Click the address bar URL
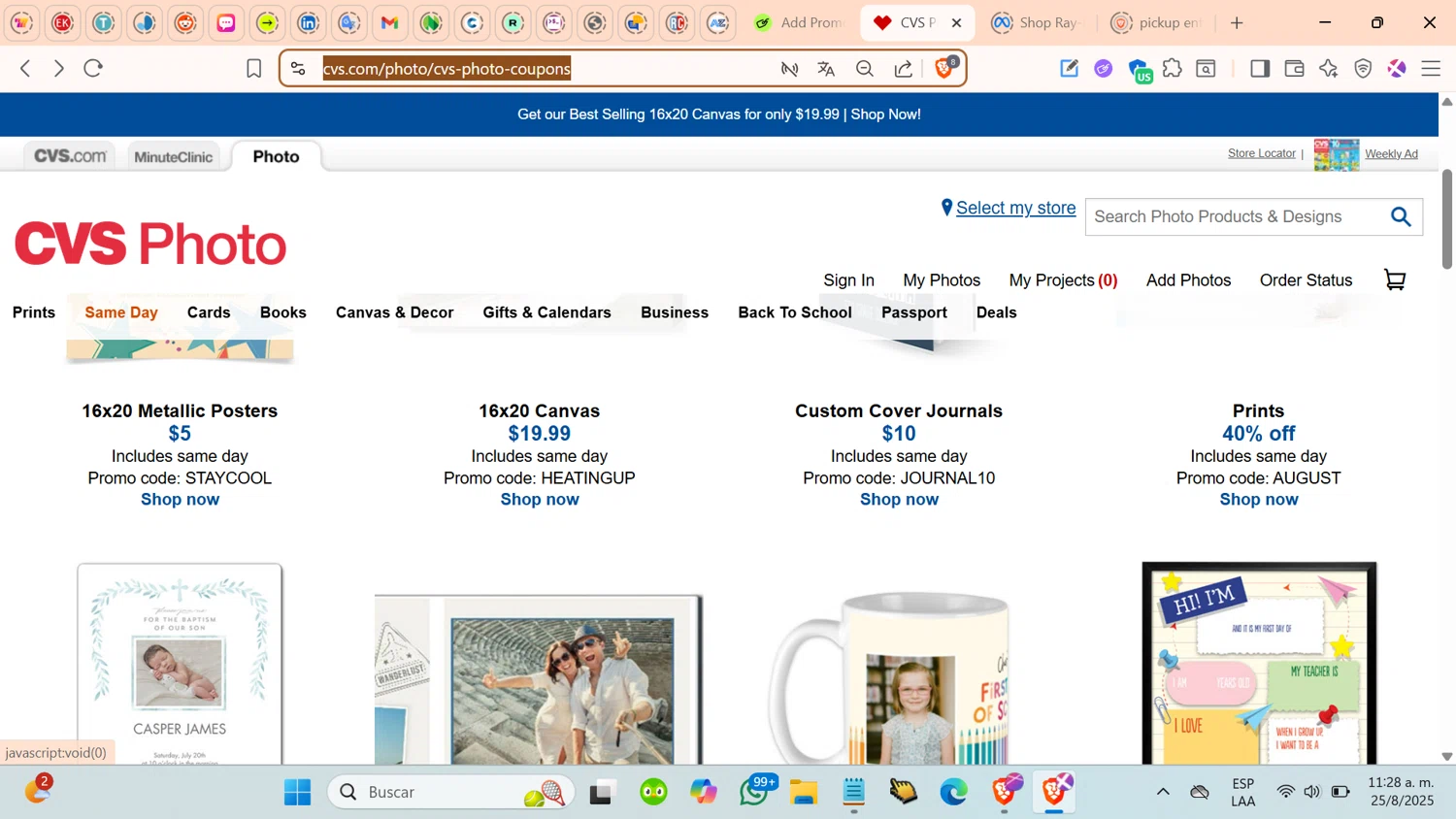This screenshot has width=1456, height=819. (447, 69)
